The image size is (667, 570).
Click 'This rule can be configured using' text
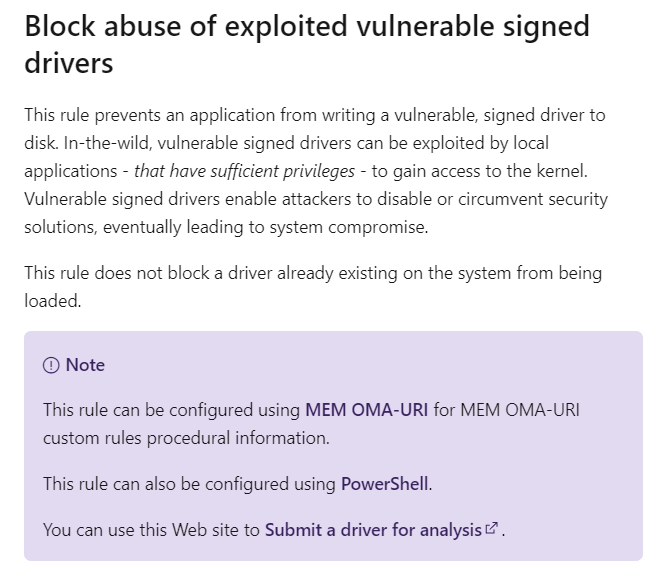coord(171,410)
